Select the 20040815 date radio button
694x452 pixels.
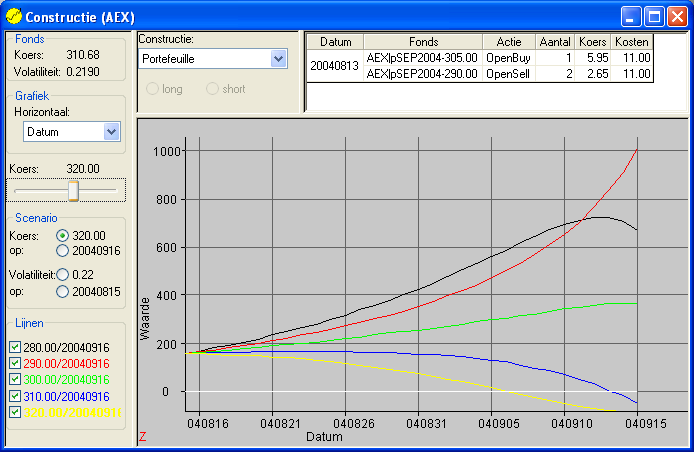click(x=62, y=291)
